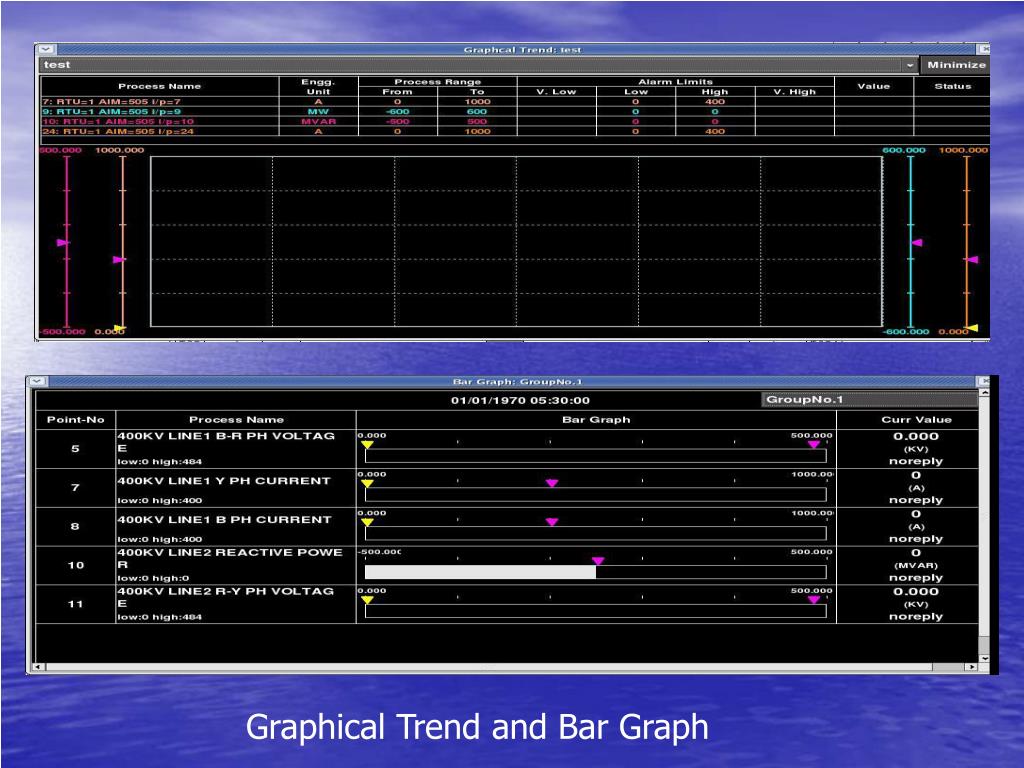1024x768 pixels.
Task: Click Point-No cell 7 in Bar Graph
Action: click(76, 487)
